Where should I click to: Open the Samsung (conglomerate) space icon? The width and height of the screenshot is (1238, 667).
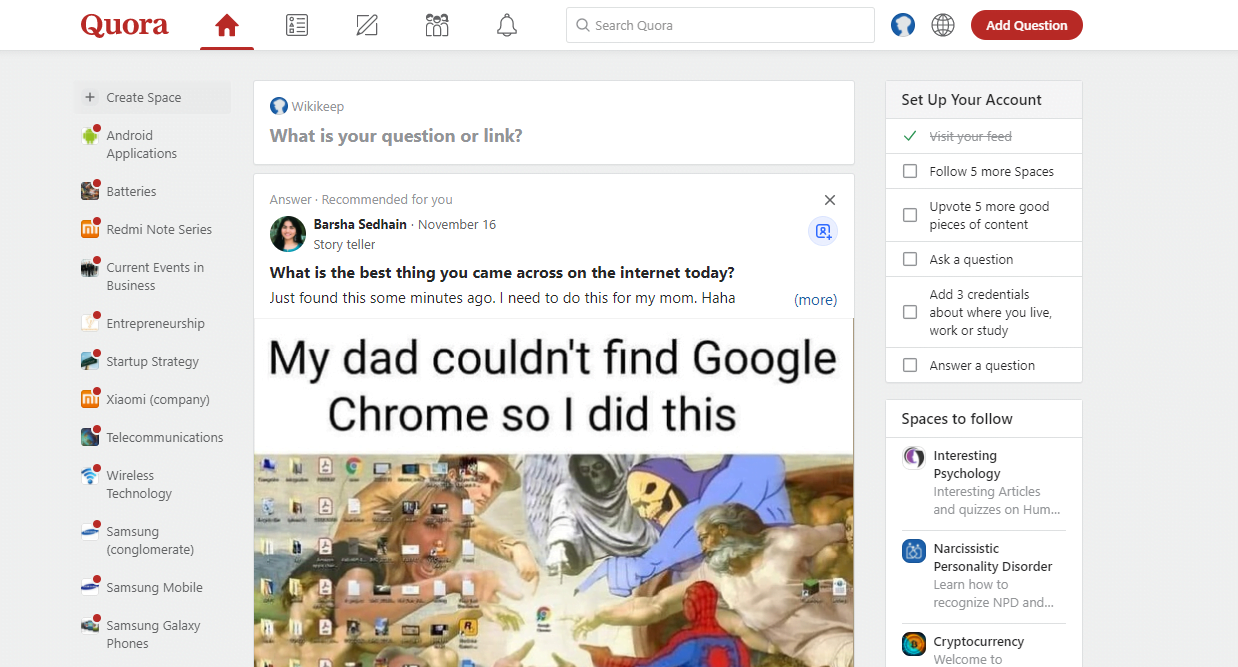pos(90,531)
